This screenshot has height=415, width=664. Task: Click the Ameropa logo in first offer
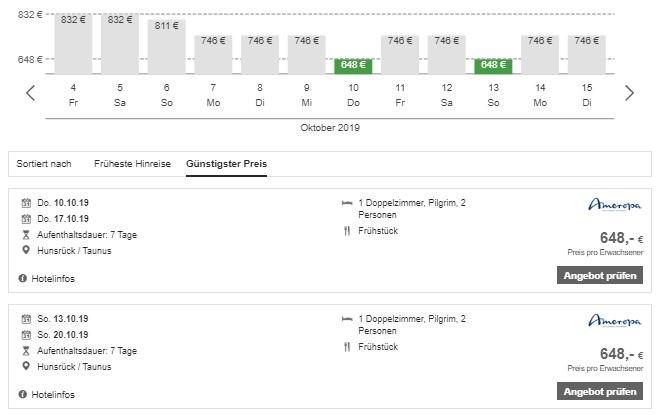click(613, 206)
